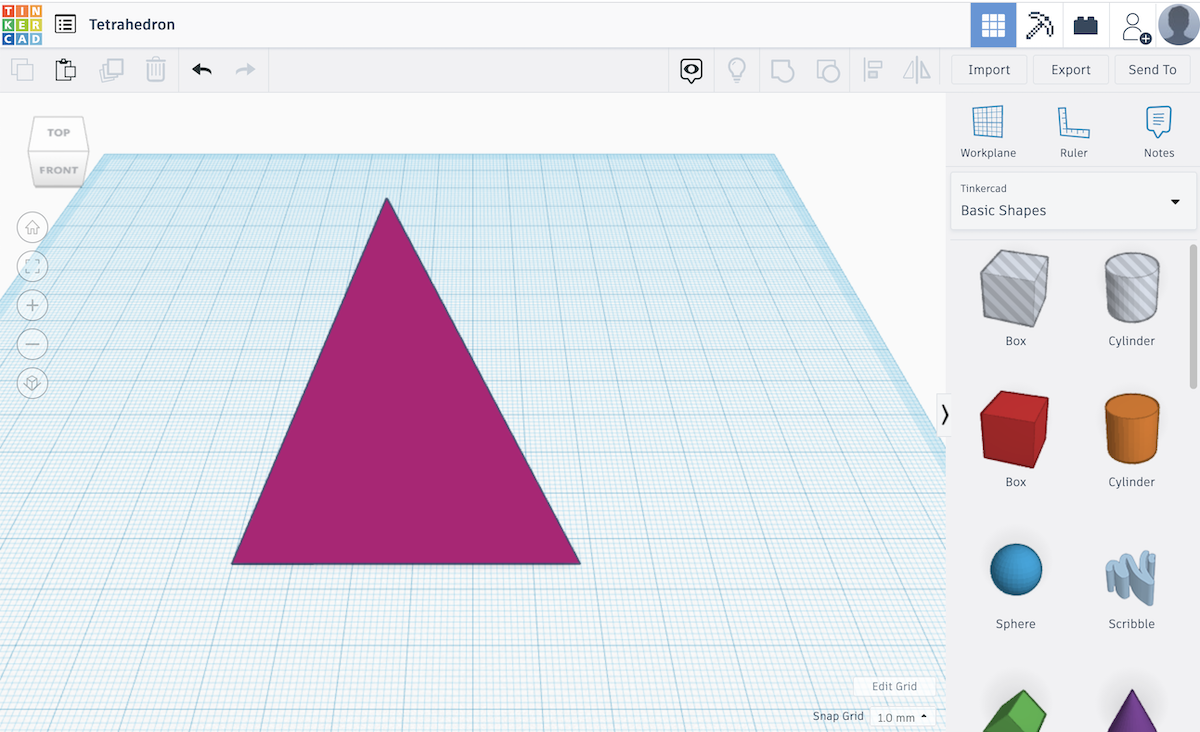The height and width of the screenshot is (732, 1200).
Task: Click the Fit all in view button
Action: click(32, 266)
